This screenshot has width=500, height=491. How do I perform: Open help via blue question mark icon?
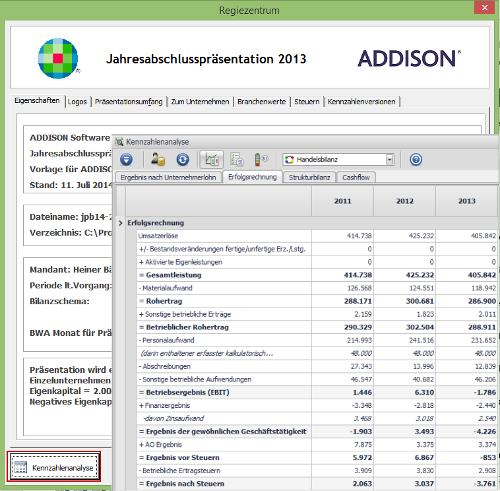pos(416,159)
